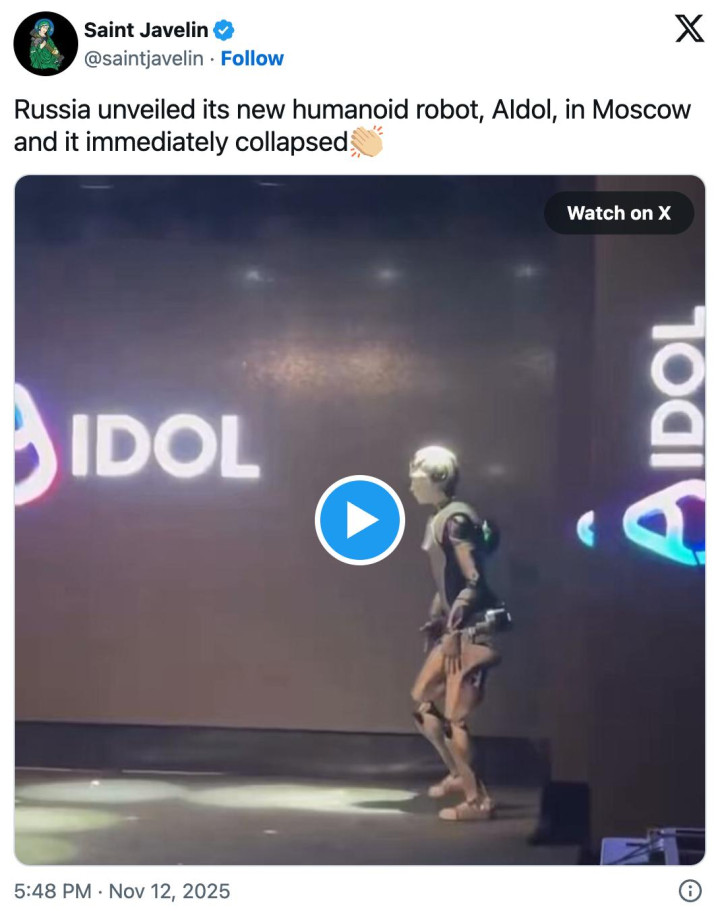
Task: Open the tweet info icon
Action: click(690, 891)
